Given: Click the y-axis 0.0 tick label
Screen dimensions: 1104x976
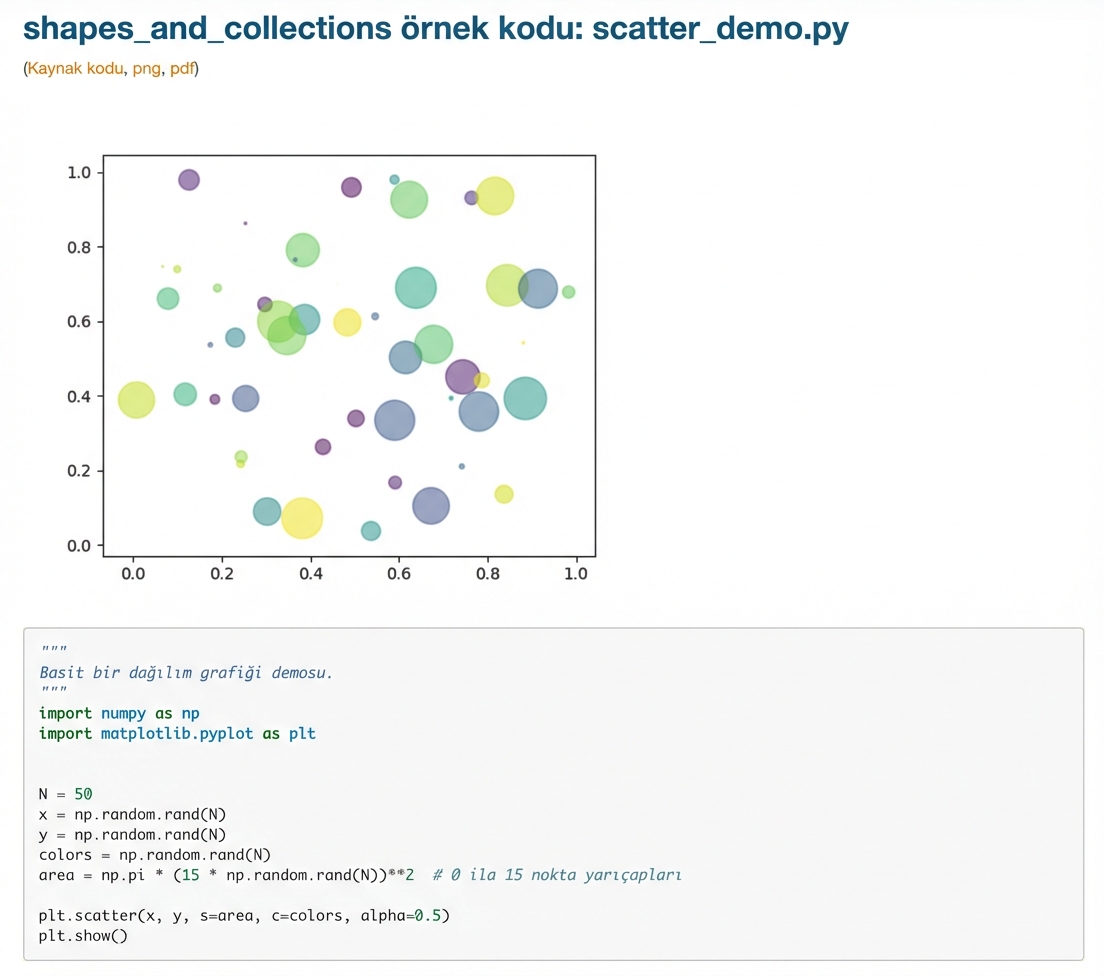Looking at the screenshot, I should click(79, 546).
